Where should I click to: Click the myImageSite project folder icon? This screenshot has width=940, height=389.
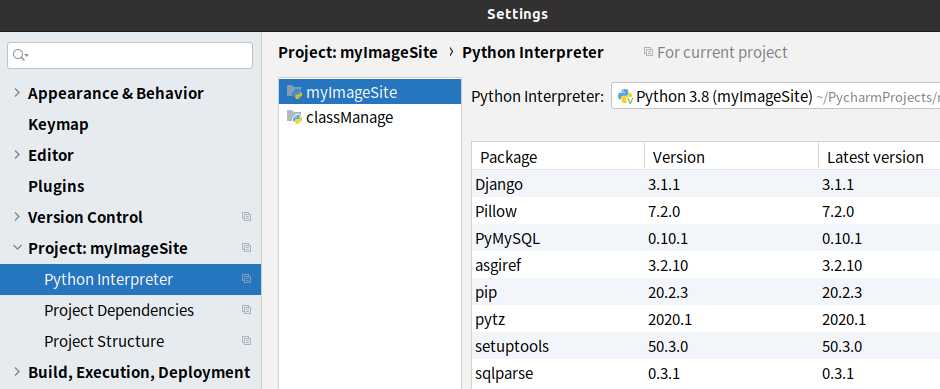click(294, 92)
